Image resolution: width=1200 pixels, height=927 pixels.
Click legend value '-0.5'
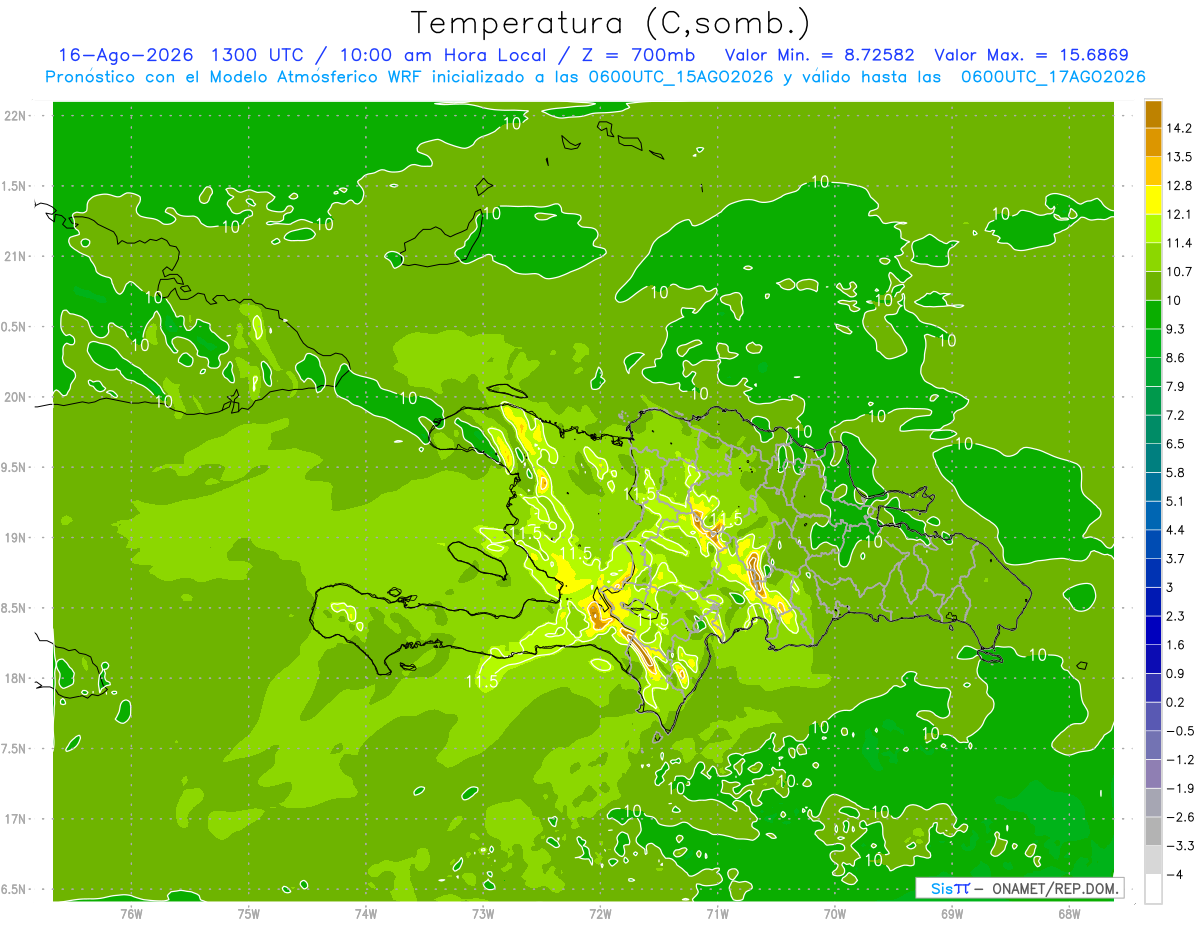(1180, 731)
